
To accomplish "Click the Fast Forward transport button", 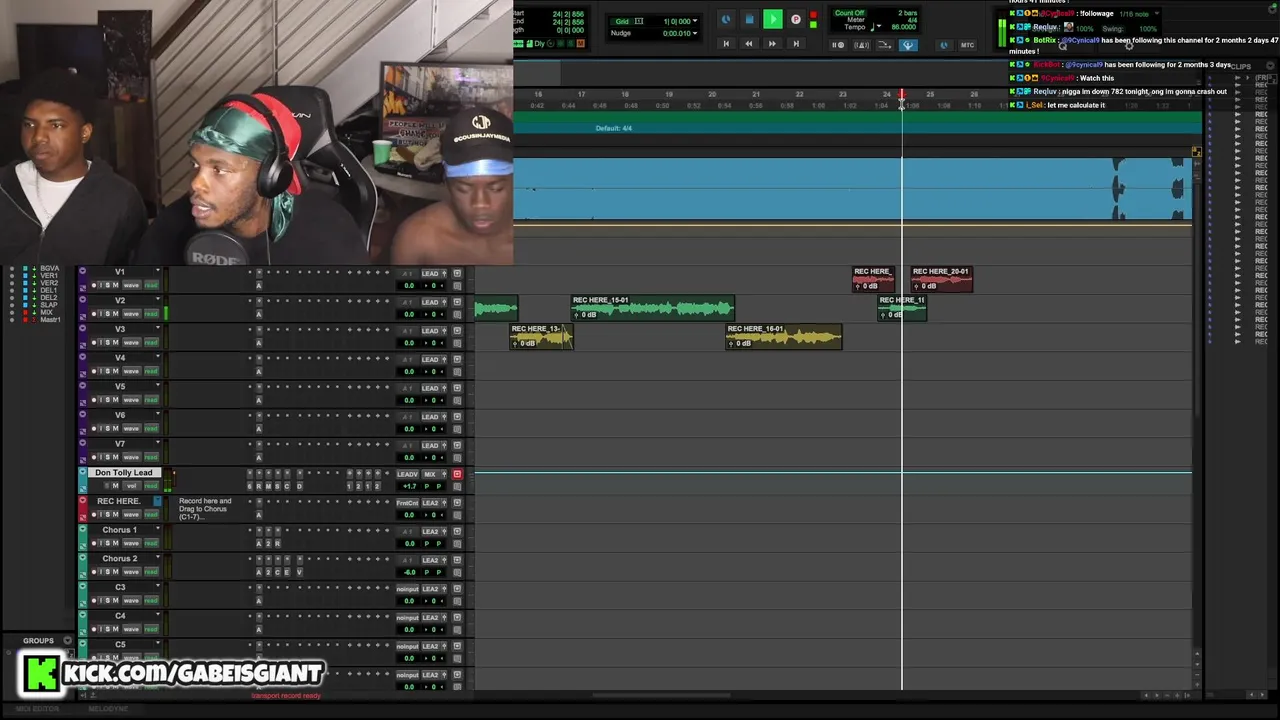I will pos(772,44).
